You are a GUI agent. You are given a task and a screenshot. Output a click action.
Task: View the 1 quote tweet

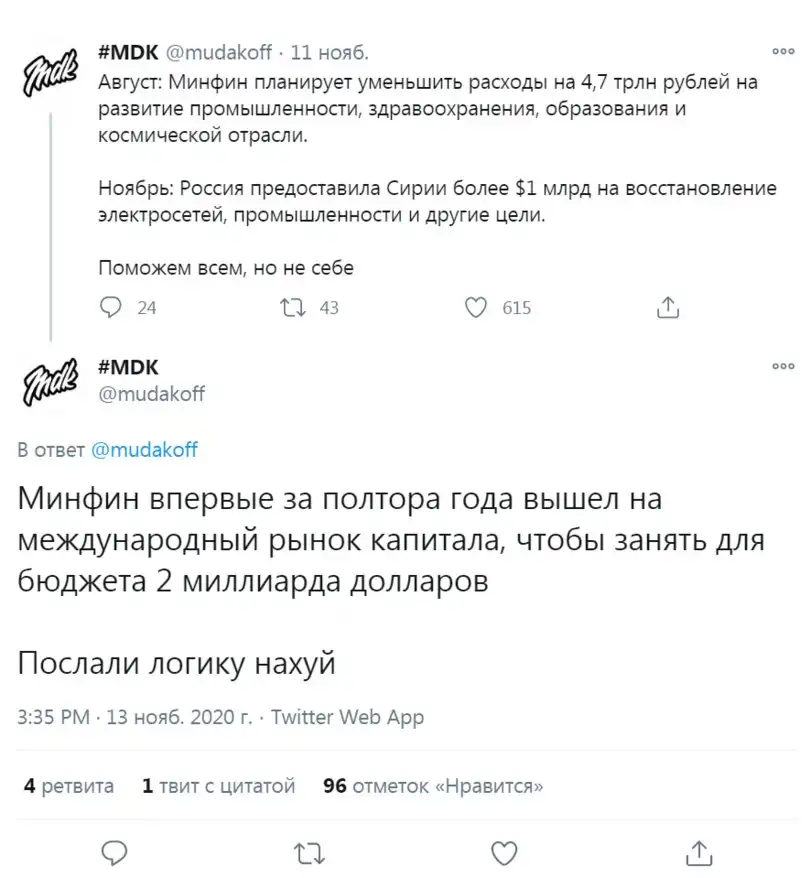[218, 786]
